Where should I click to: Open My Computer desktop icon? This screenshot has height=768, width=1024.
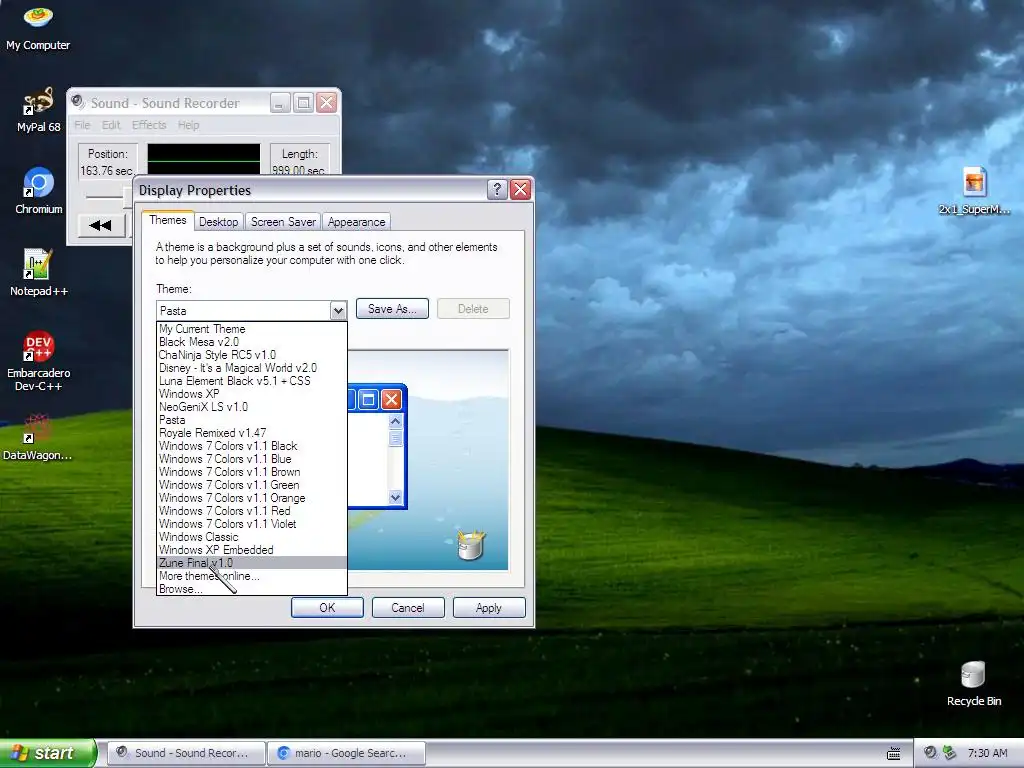(x=38, y=27)
